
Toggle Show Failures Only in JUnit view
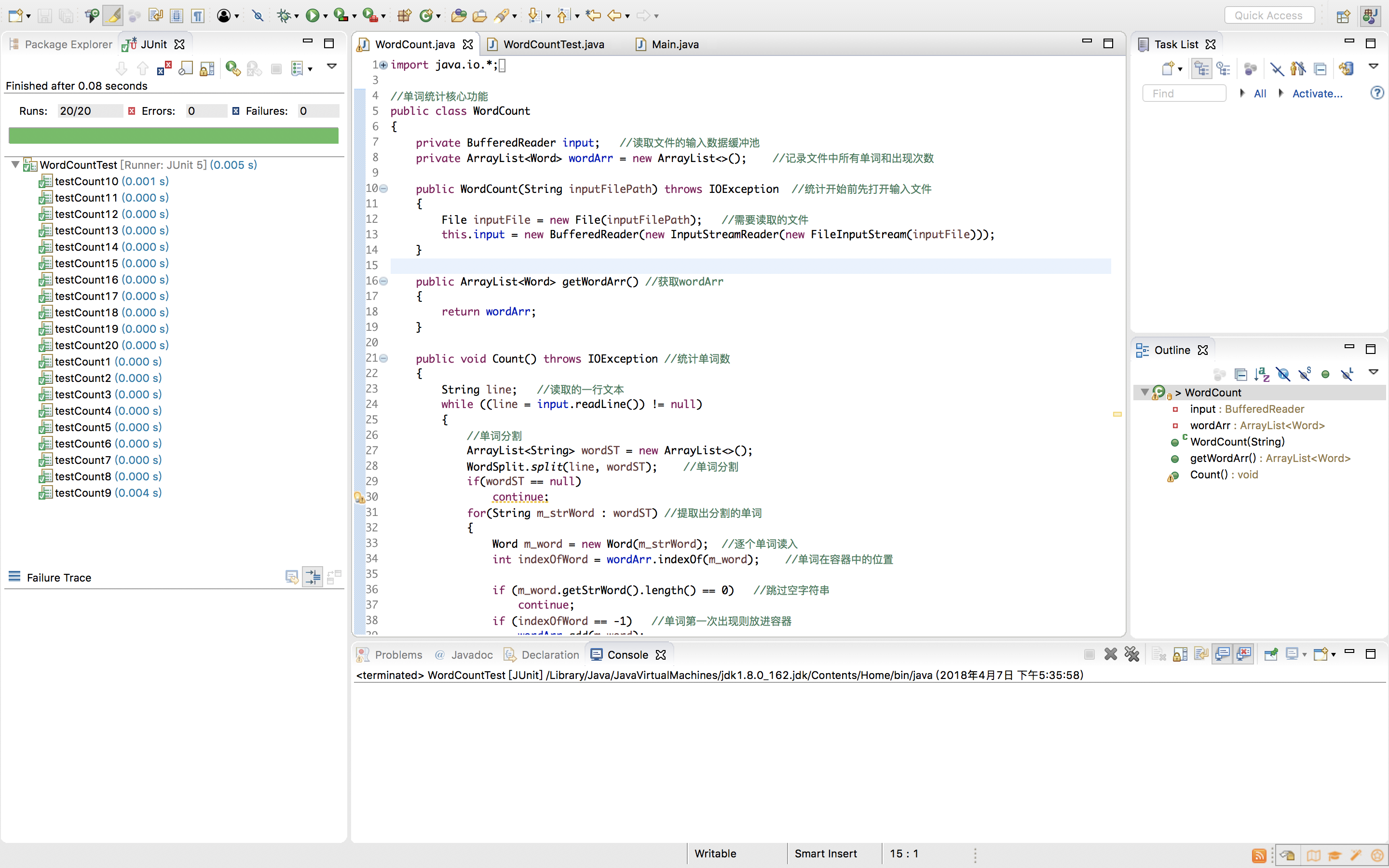(x=164, y=69)
